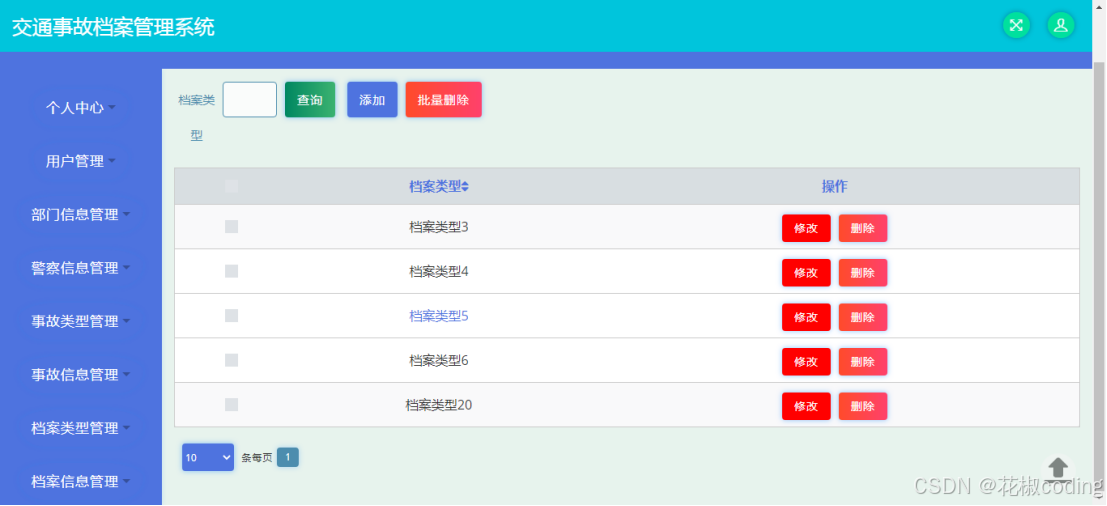
Task: Select the 档案类型6 cell text
Action: click(x=438, y=361)
